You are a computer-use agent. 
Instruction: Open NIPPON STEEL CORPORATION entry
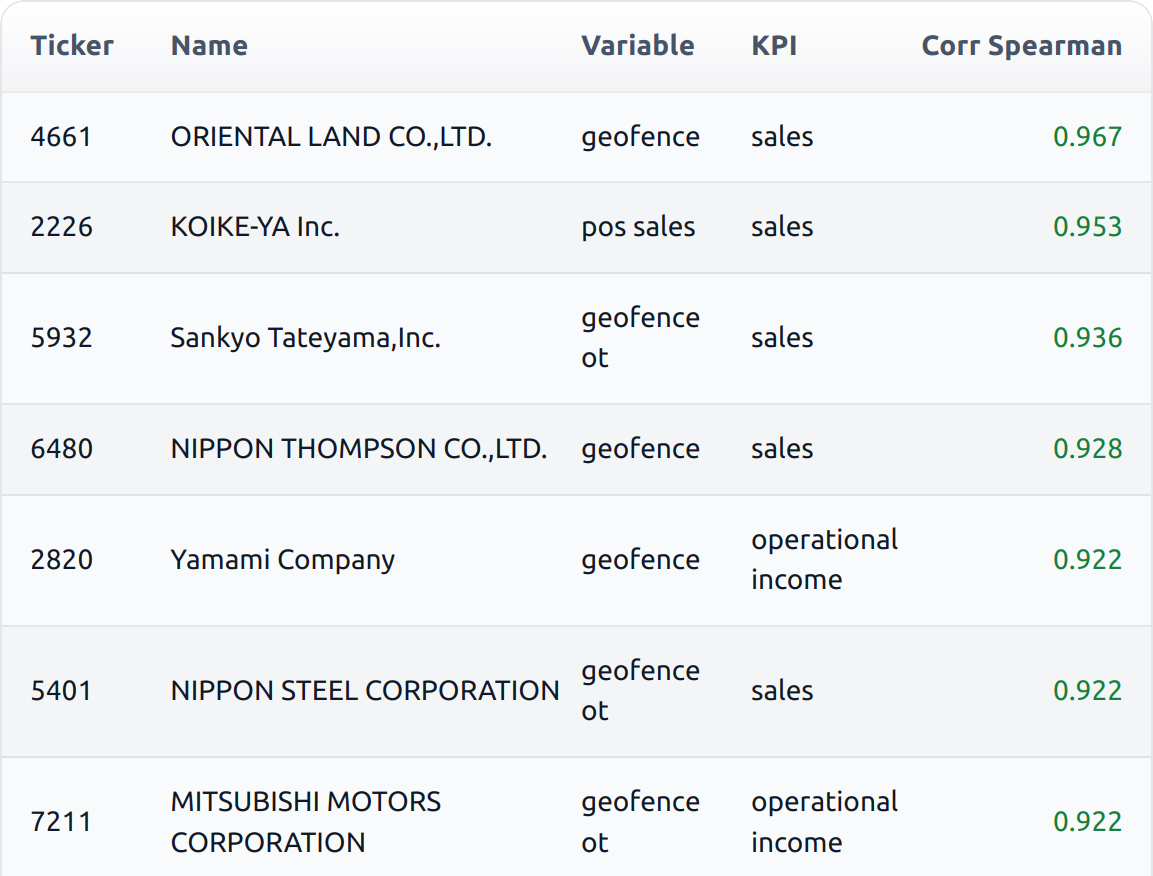coord(364,690)
